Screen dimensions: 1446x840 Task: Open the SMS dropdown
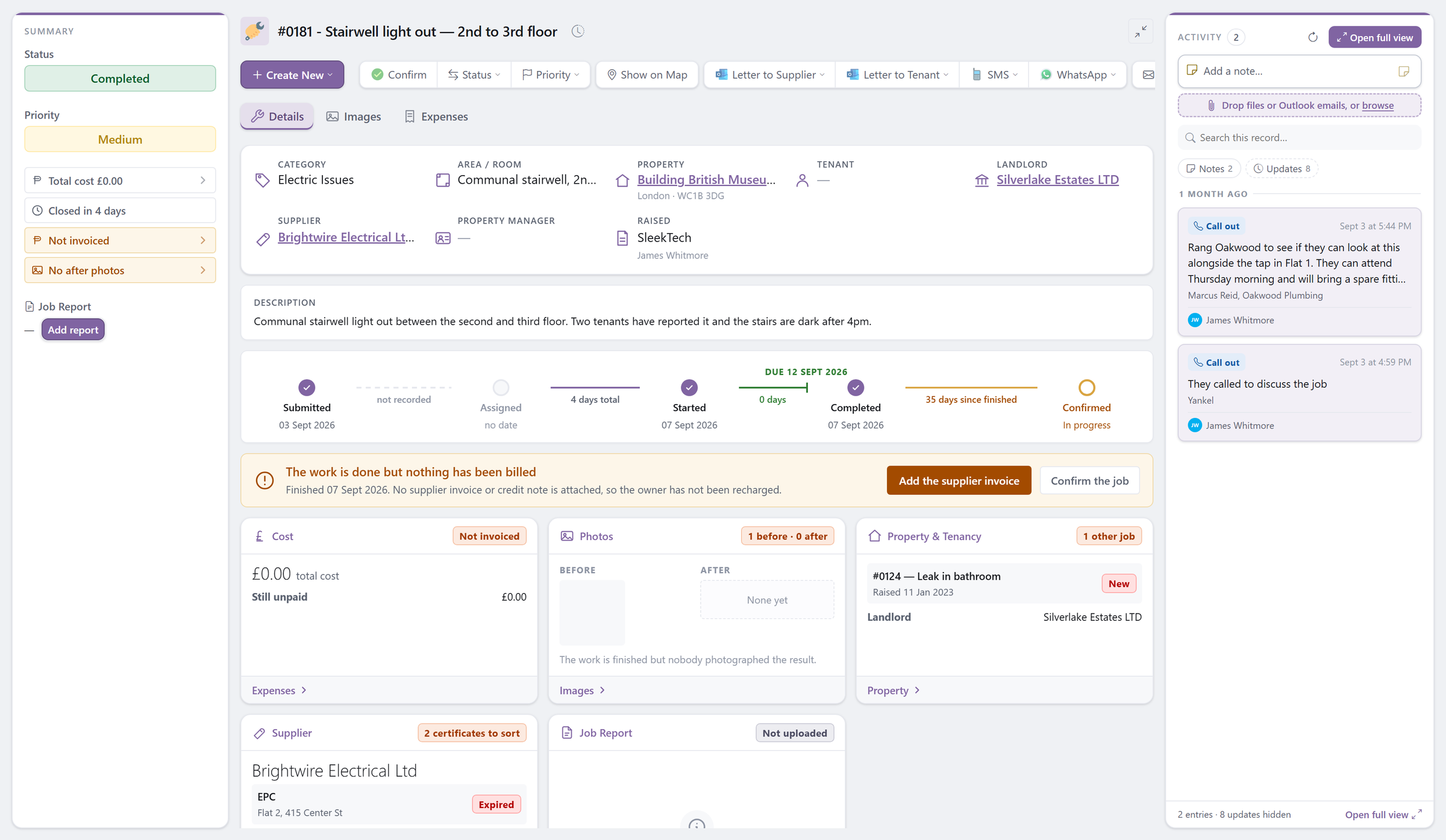click(x=995, y=75)
